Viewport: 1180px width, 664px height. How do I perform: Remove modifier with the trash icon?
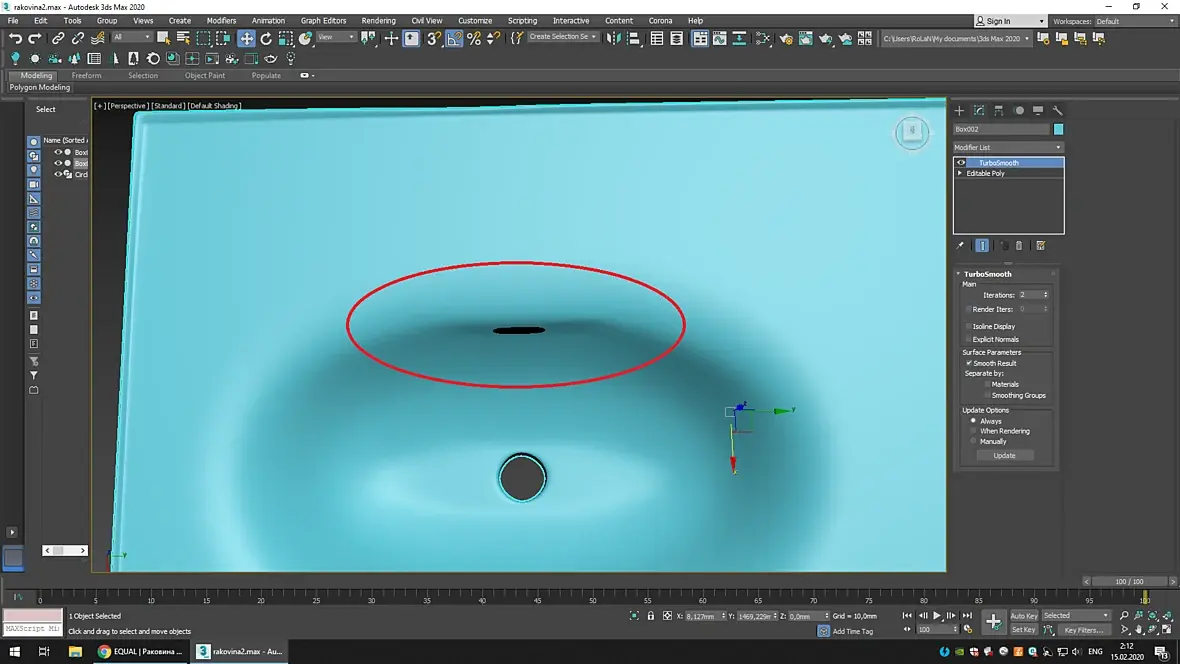(1019, 246)
